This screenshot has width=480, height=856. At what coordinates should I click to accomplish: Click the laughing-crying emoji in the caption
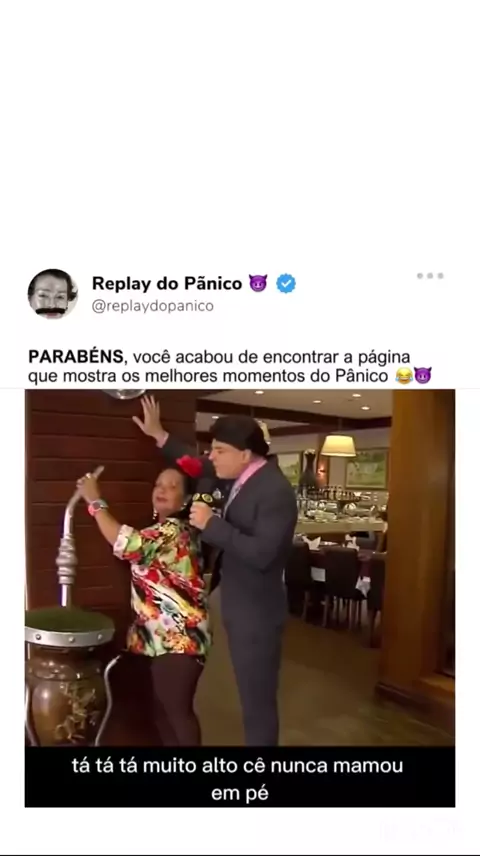(x=404, y=376)
